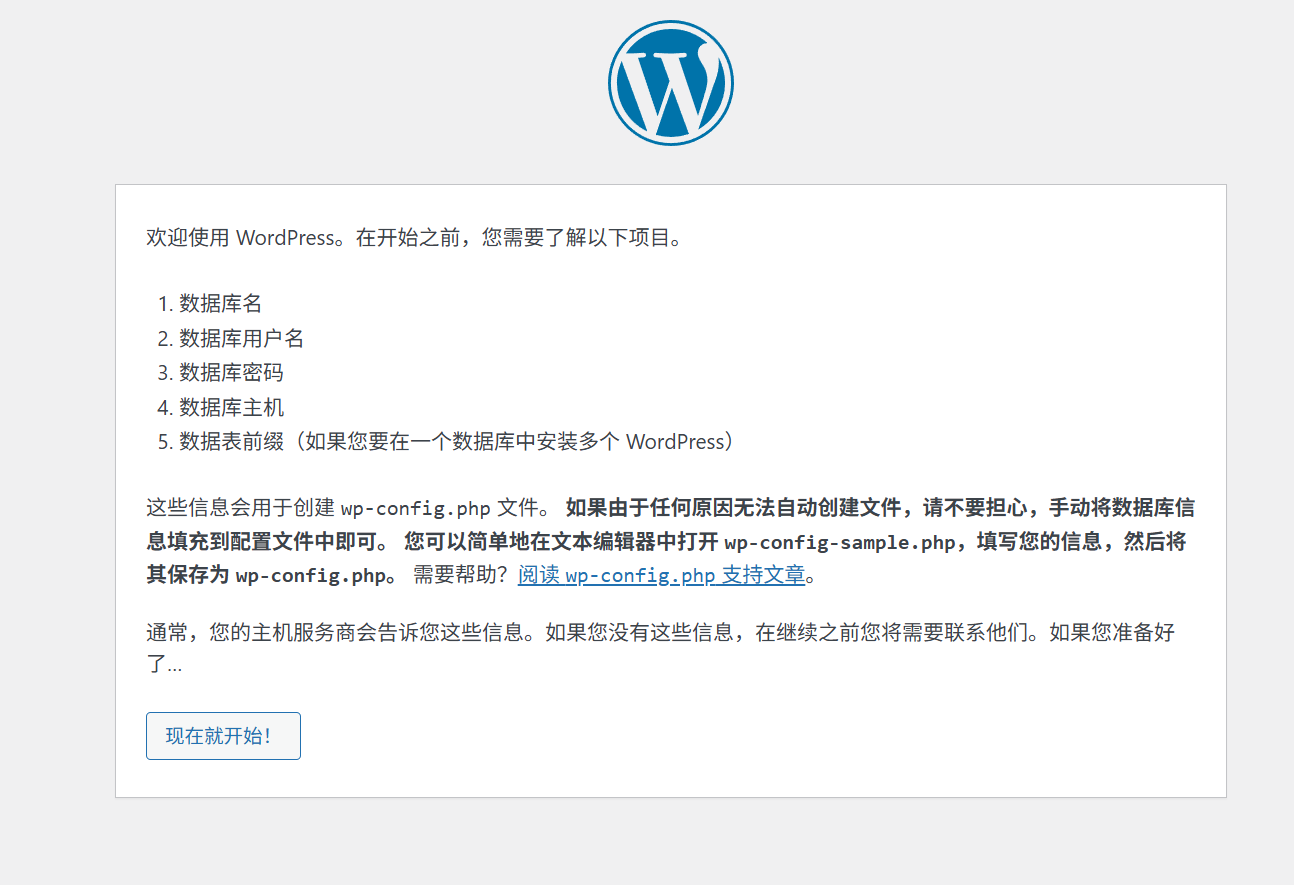Click "wp-config.php" in "这些信息会用于创建" sentence
This screenshot has height=885, width=1294.
(x=415, y=509)
